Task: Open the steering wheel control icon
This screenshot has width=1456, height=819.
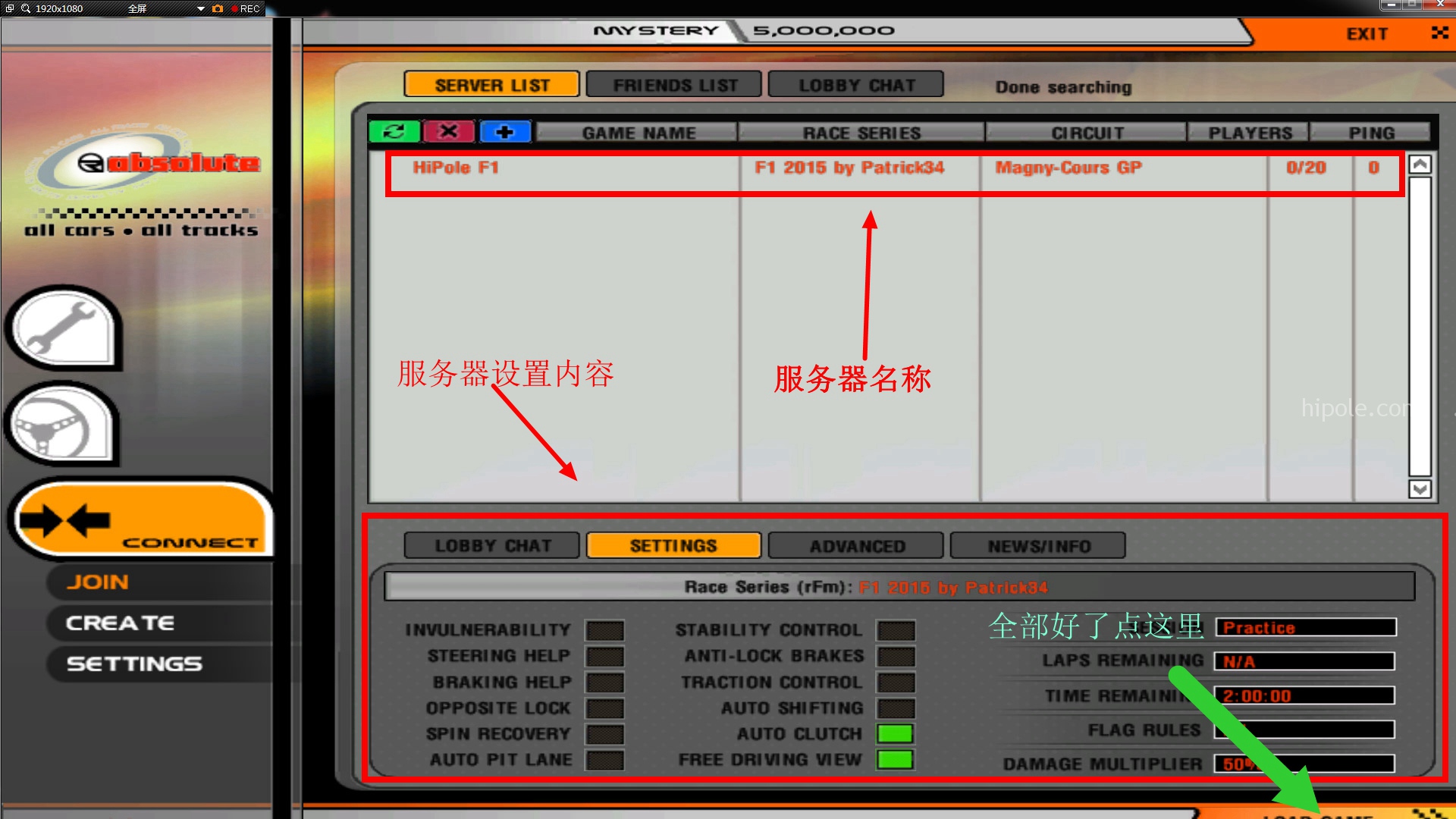Action: (x=62, y=425)
